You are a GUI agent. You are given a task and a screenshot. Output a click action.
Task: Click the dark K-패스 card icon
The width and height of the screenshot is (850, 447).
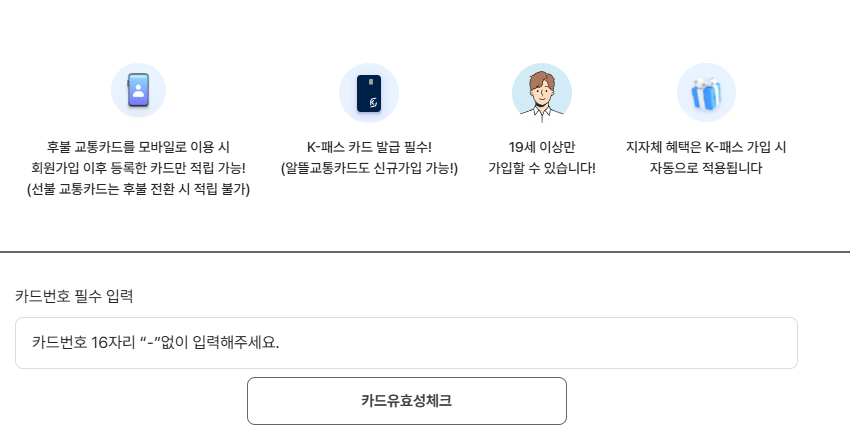click(368, 92)
